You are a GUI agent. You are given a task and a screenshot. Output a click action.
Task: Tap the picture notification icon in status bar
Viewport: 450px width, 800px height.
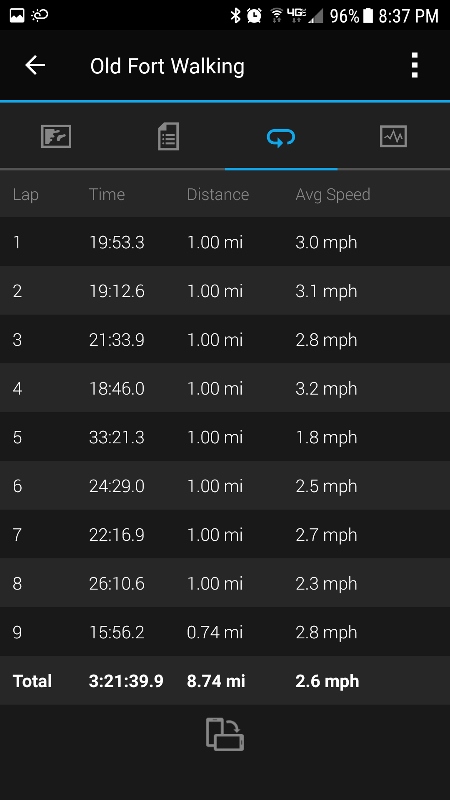[17, 15]
